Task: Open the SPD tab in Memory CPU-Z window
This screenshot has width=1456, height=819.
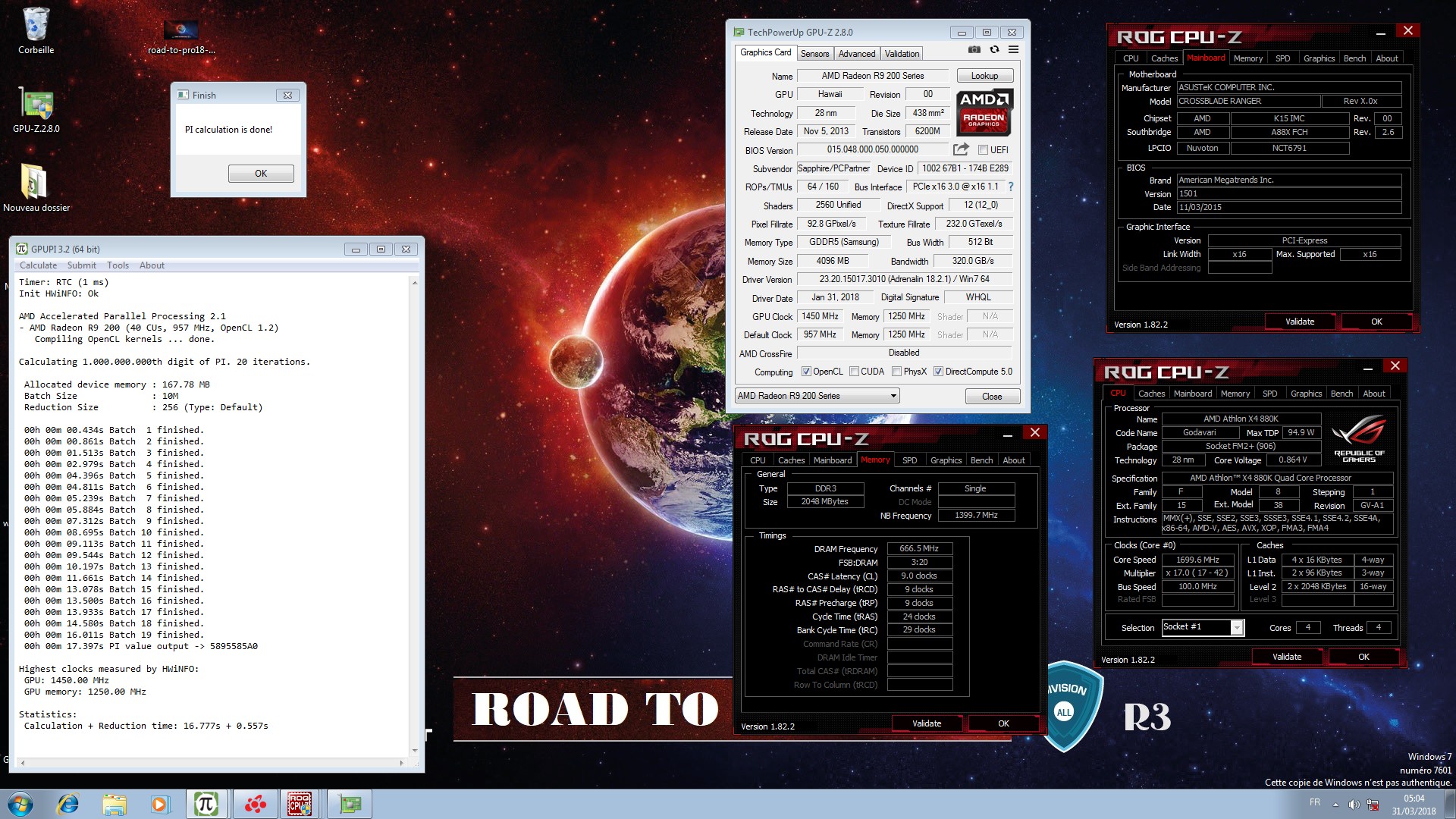Action: [909, 460]
